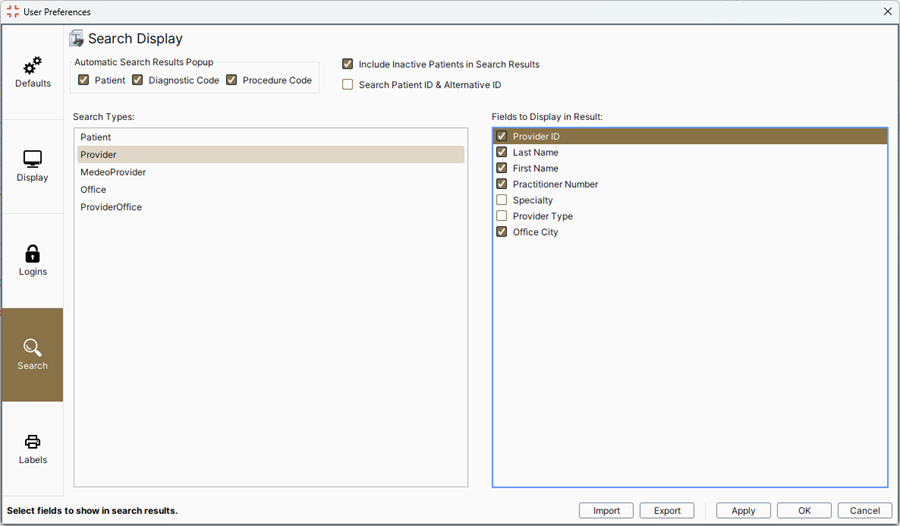Open the Logins padlock icon section
900x526 pixels.
coord(32,254)
